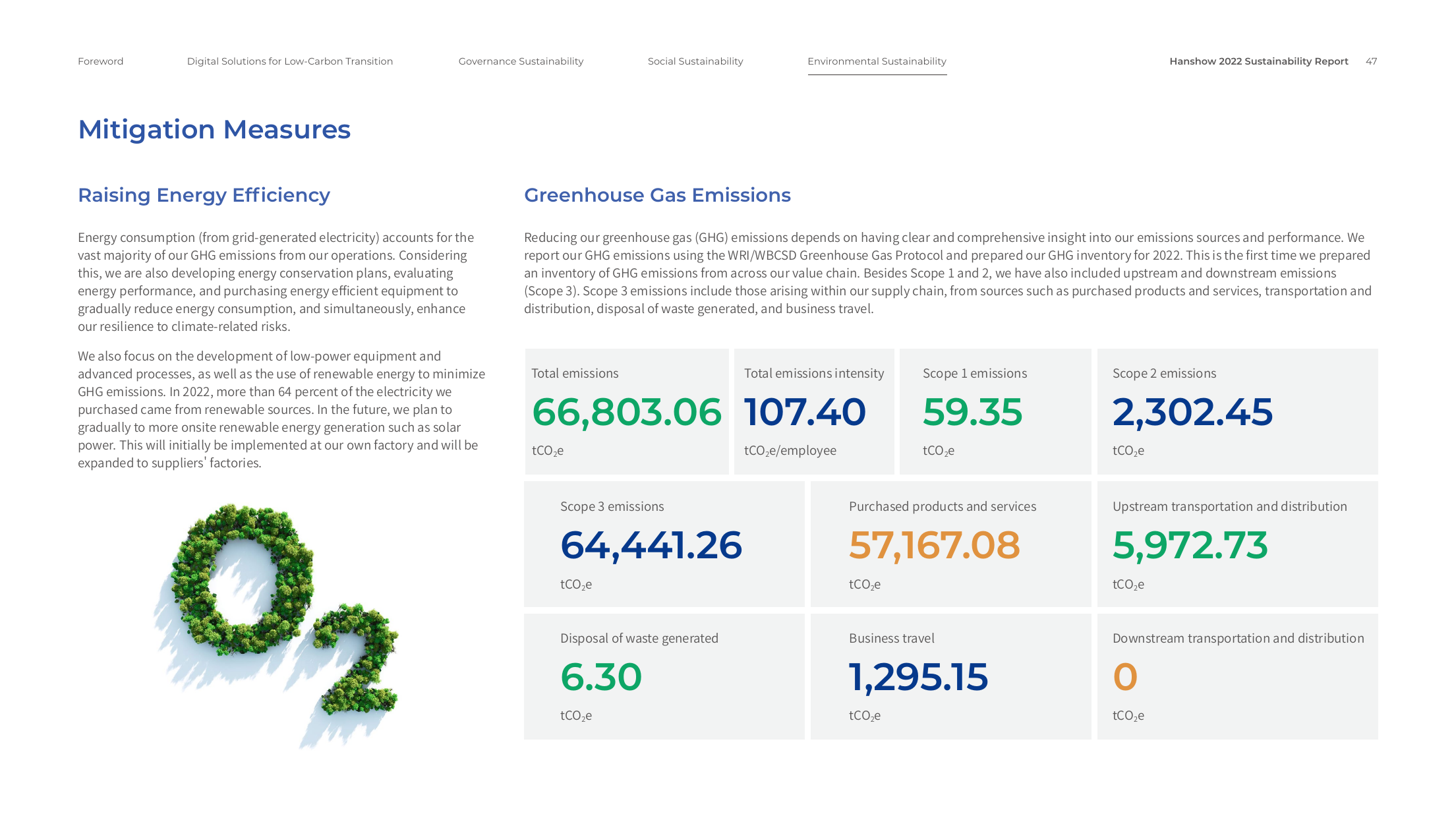Image resolution: width=1456 pixels, height=818 pixels.
Task: Click the disposal of waste value 6.30
Action: [601, 677]
